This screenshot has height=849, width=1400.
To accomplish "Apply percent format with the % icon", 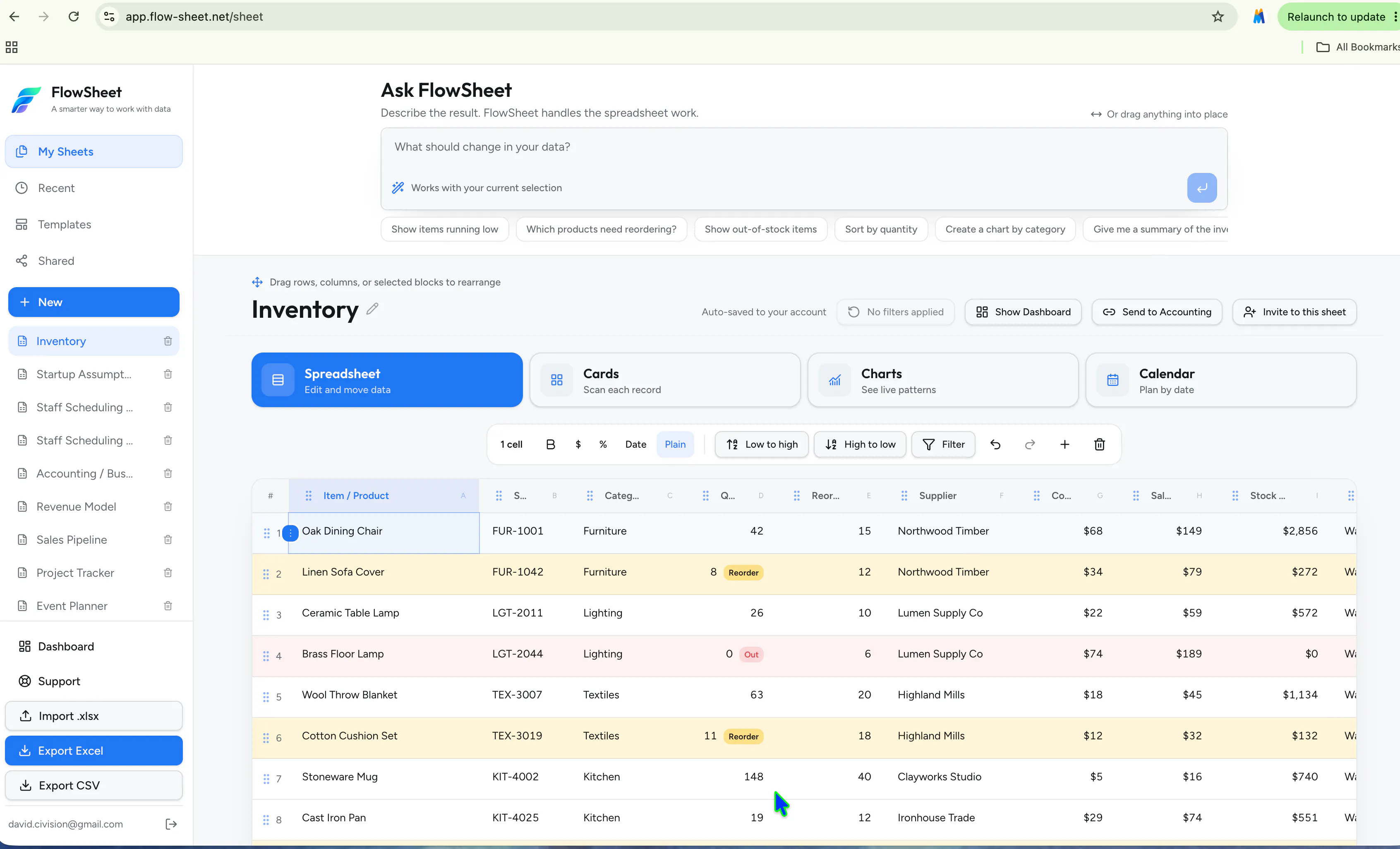I will [x=603, y=444].
